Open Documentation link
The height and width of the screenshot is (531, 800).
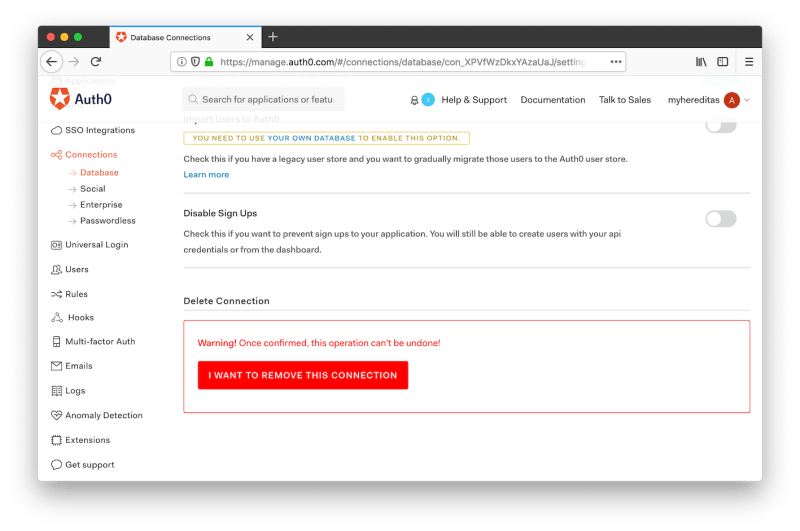click(553, 100)
